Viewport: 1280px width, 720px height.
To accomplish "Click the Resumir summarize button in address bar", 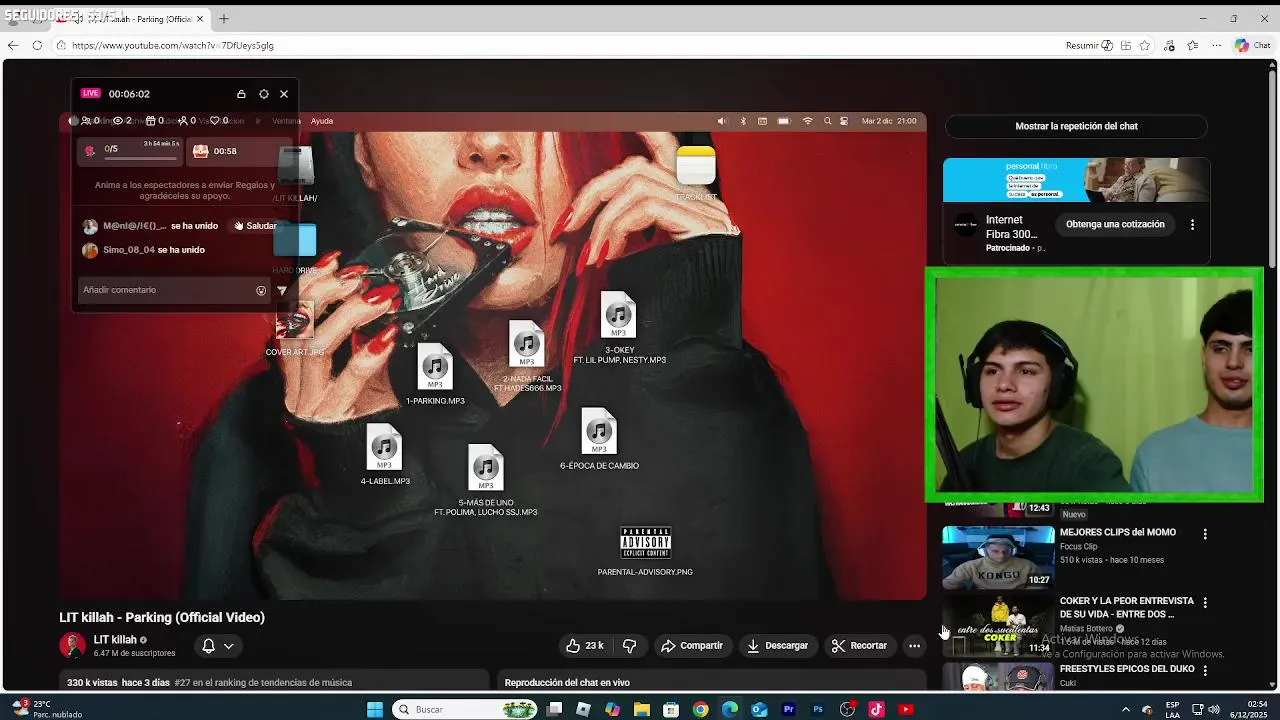I will (1089, 45).
